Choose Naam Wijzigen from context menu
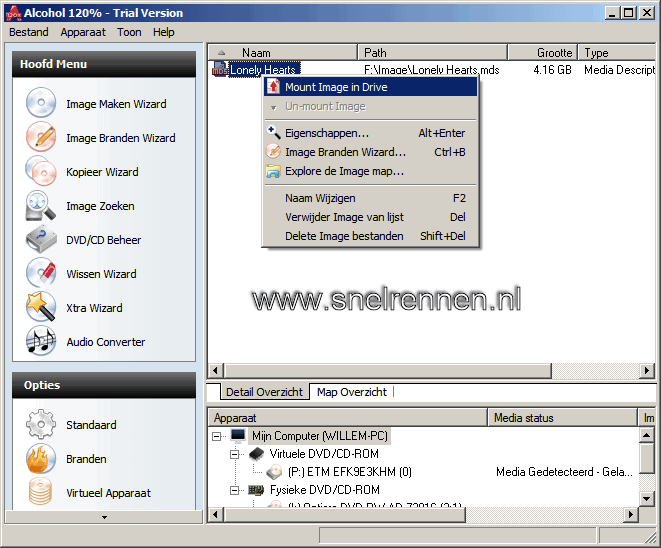Image resolution: width=661 pixels, height=548 pixels. [x=371, y=198]
